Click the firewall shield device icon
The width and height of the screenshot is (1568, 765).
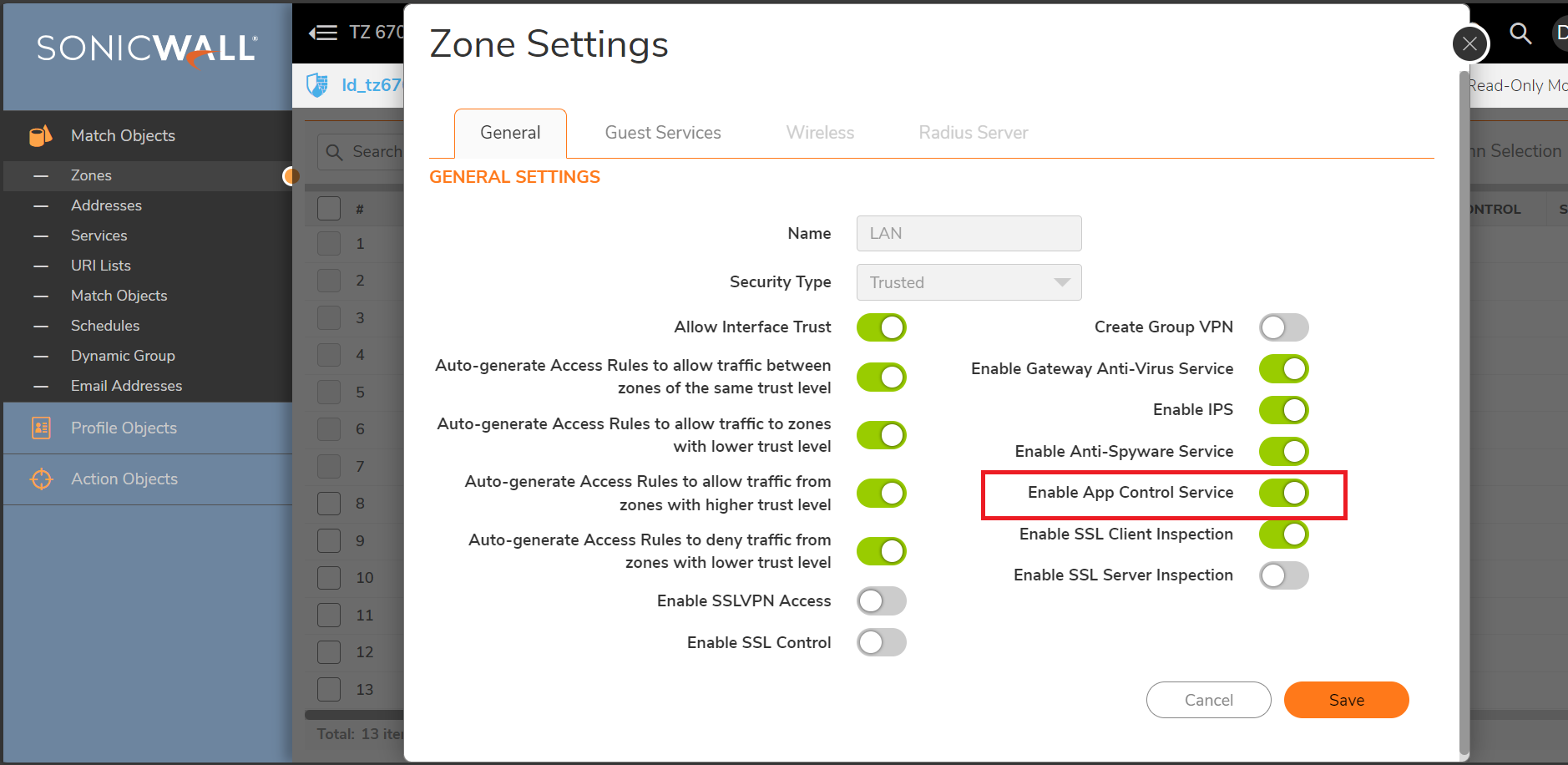[x=317, y=84]
